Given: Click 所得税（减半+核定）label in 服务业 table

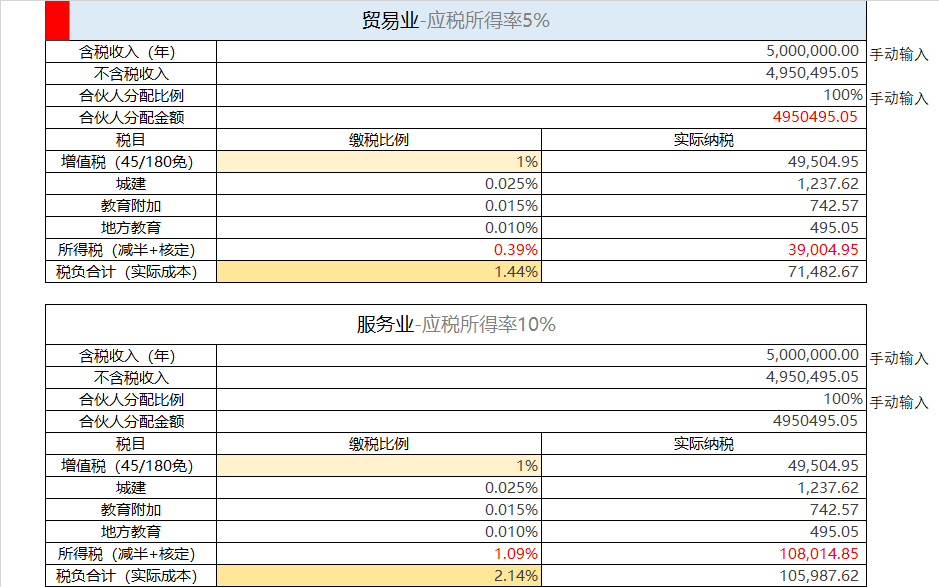Looking at the screenshot, I should (x=131, y=553).
